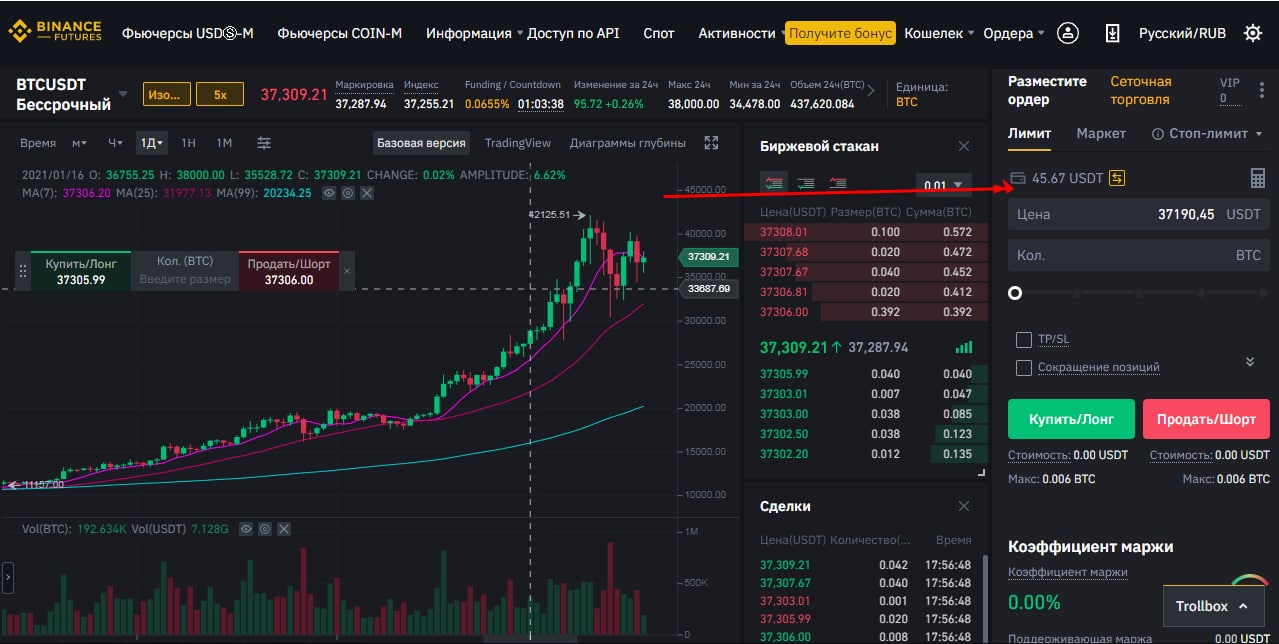This screenshot has height=644, width=1279.
Task: Open Кошелек dropdown menu
Action: coord(939,33)
